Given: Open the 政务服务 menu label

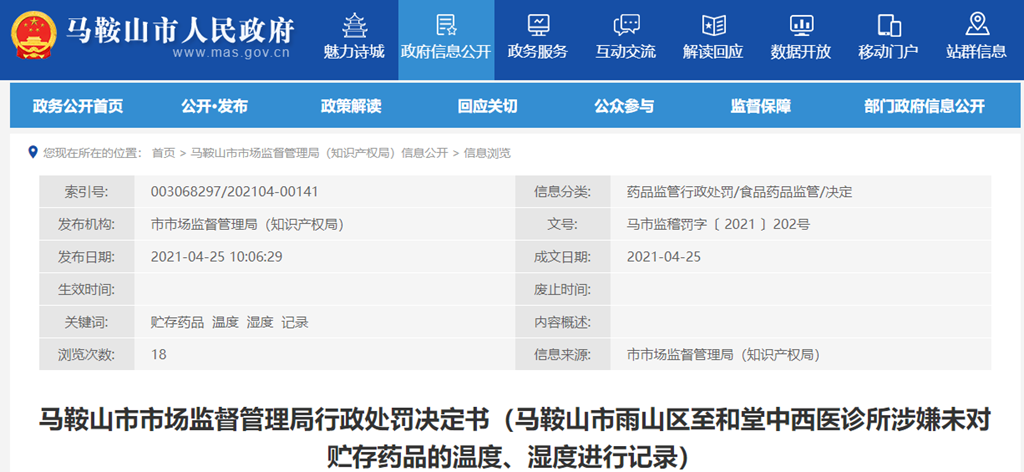Looking at the screenshot, I should 538,52.
